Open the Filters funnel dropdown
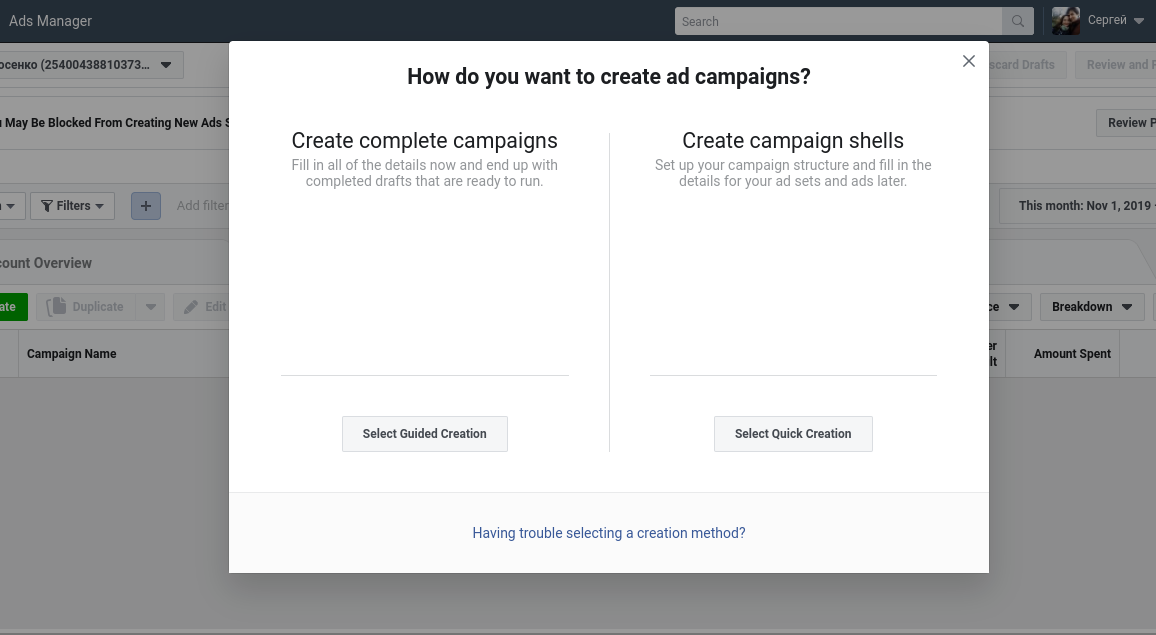Viewport: 1156px width, 635px height. (x=73, y=206)
